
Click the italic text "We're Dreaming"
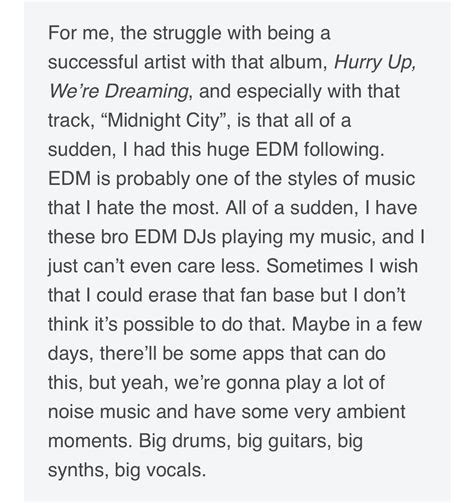[x=119, y=92]
